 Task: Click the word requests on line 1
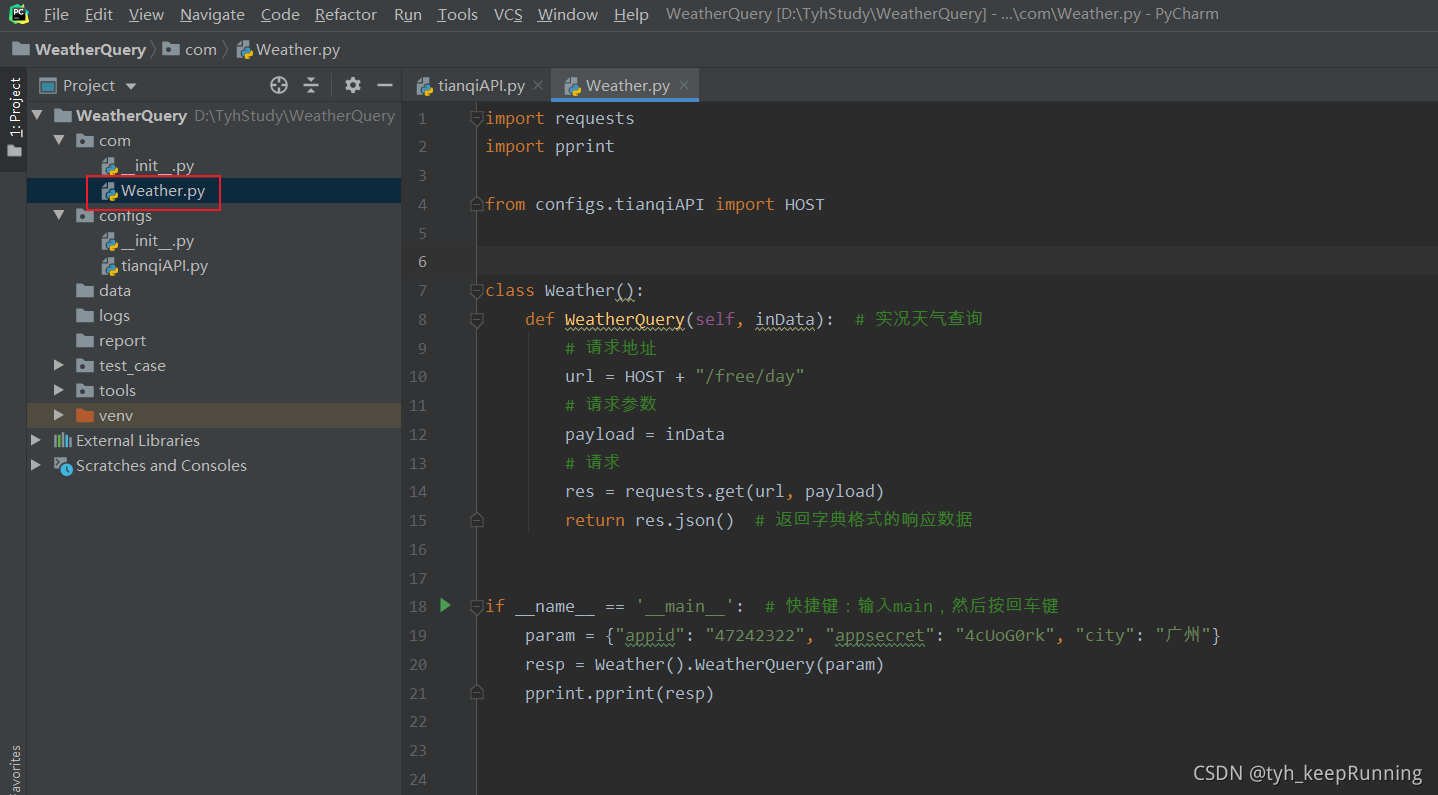[595, 118]
